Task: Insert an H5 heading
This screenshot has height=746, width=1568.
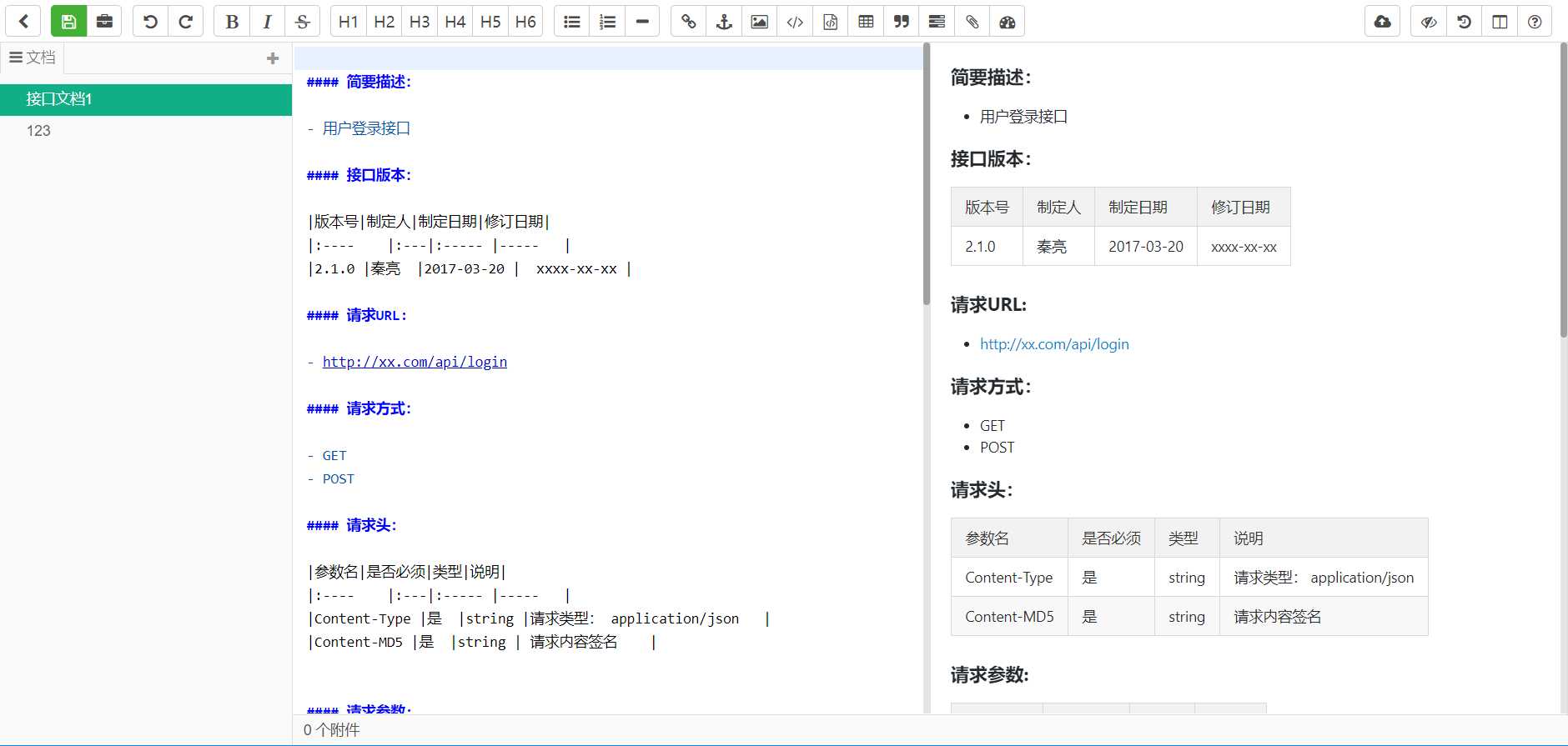Action: click(490, 22)
